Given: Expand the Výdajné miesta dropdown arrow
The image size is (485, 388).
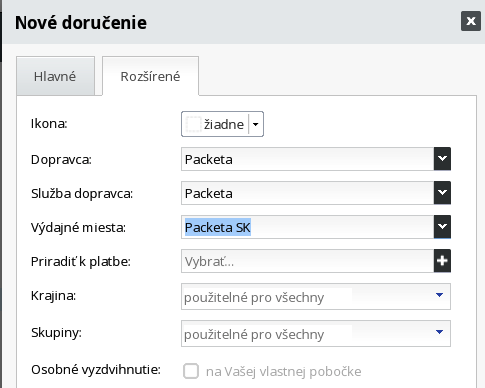Looking at the screenshot, I should tap(442, 227).
